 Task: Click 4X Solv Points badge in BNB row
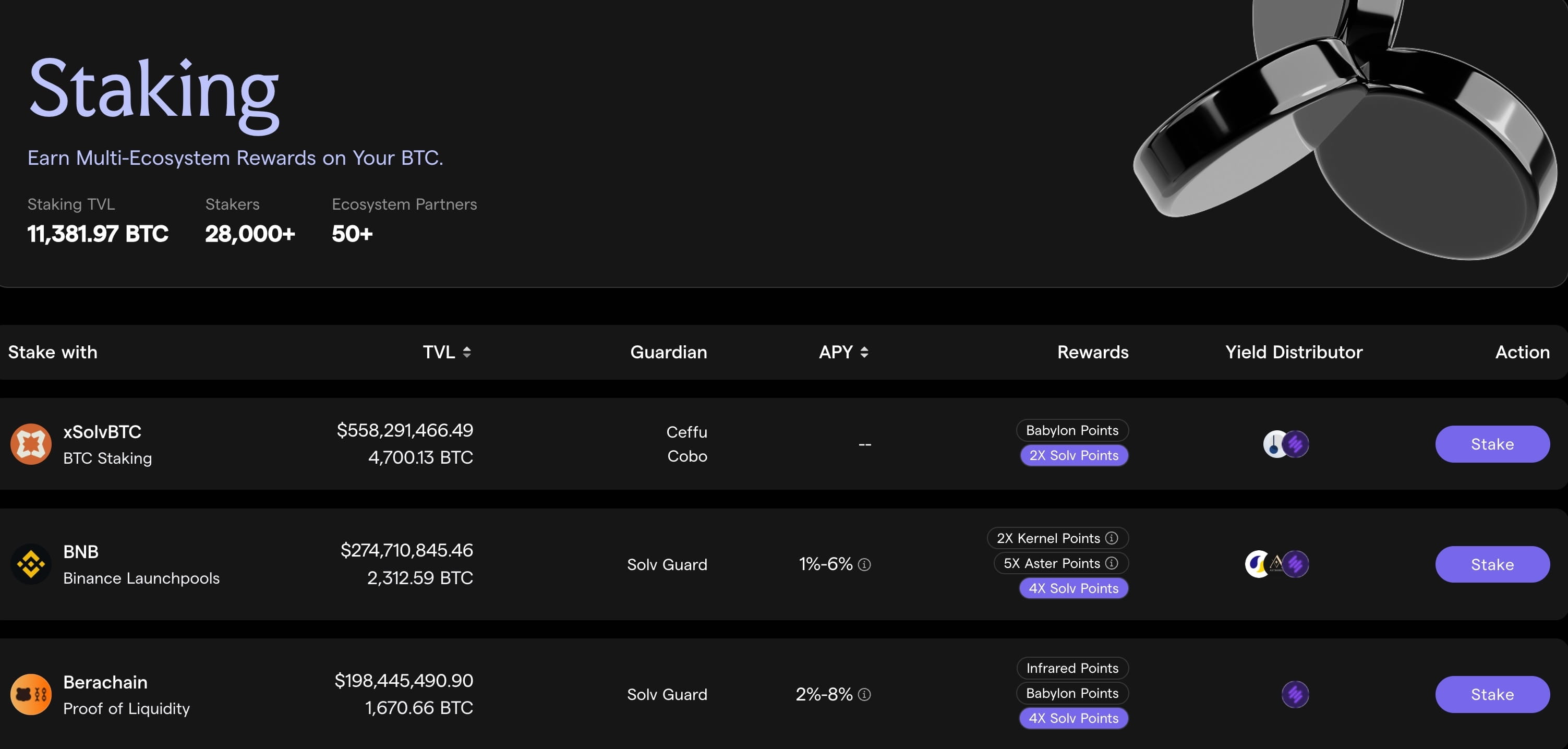click(1073, 588)
